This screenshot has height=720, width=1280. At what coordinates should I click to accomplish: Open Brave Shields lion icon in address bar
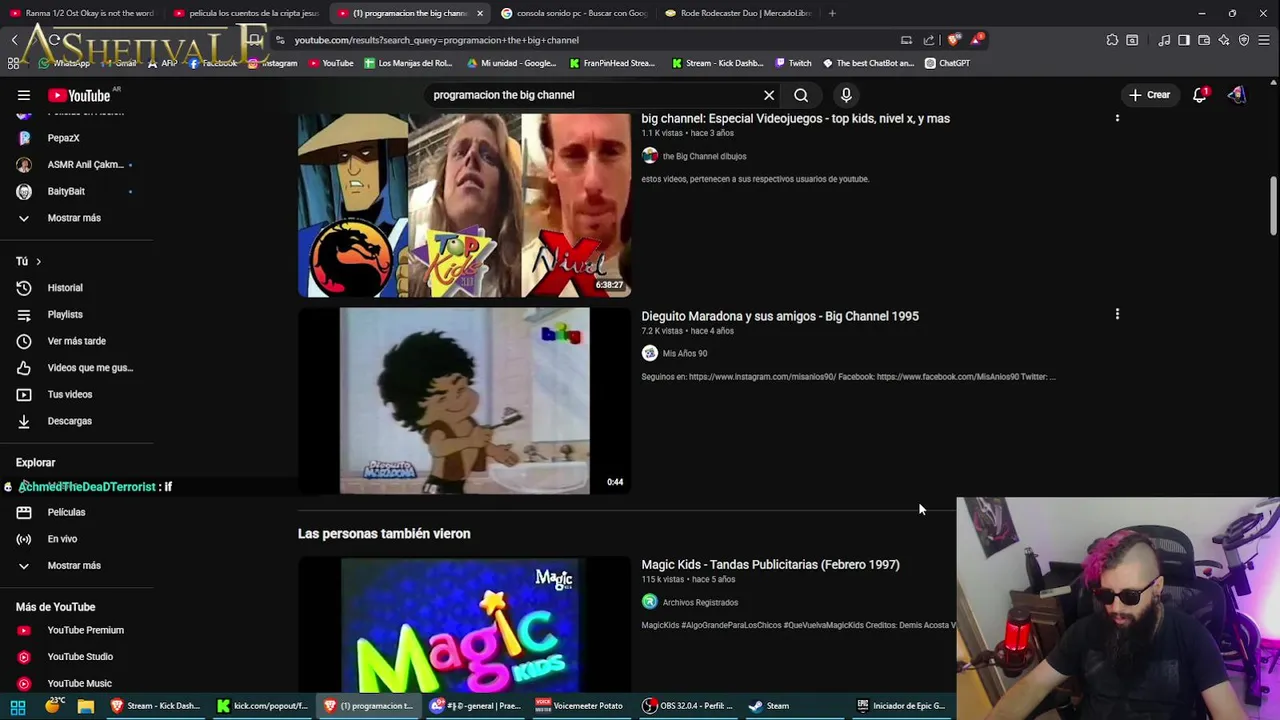click(x=954, y=40)
